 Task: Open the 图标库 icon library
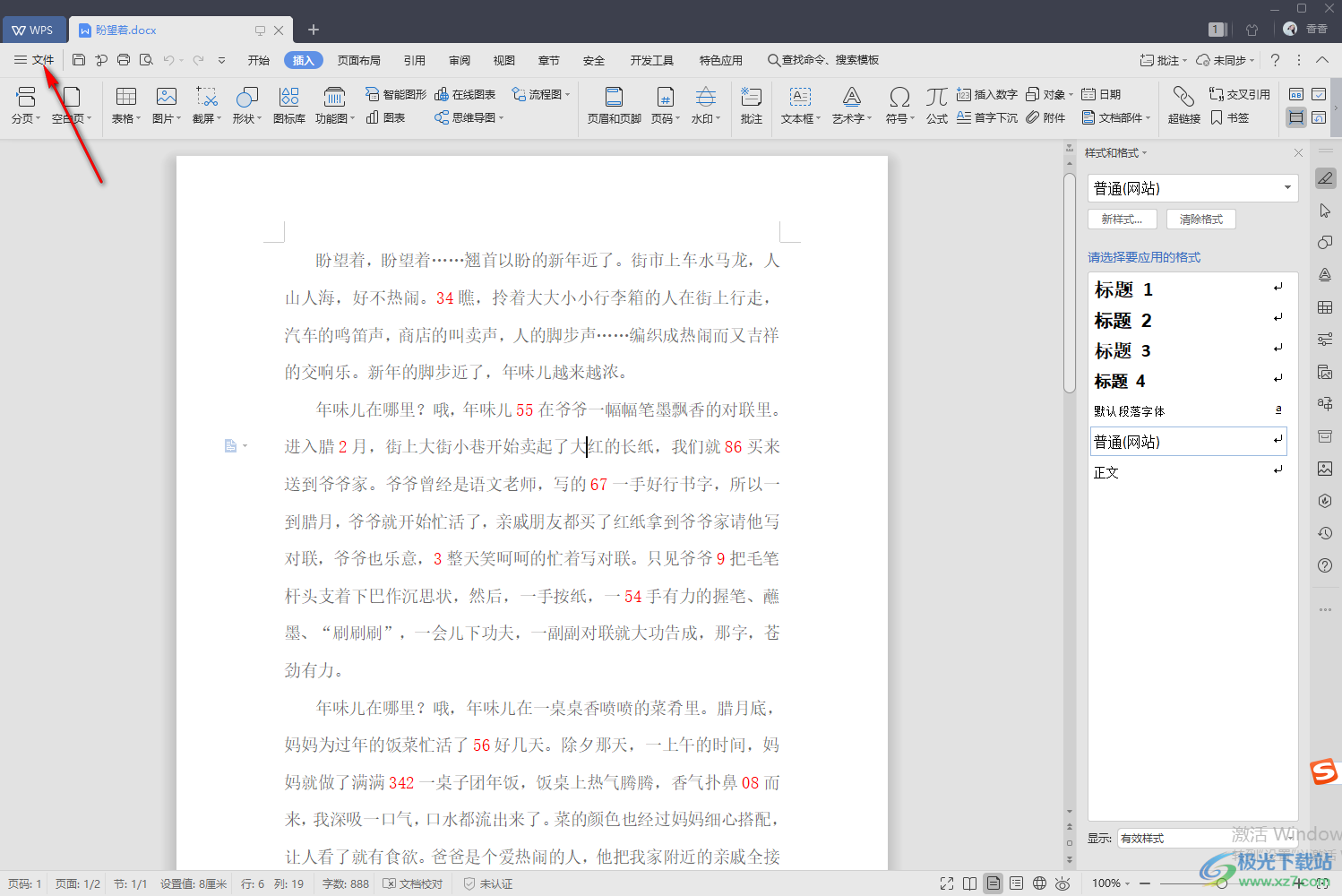pos(288,105)
